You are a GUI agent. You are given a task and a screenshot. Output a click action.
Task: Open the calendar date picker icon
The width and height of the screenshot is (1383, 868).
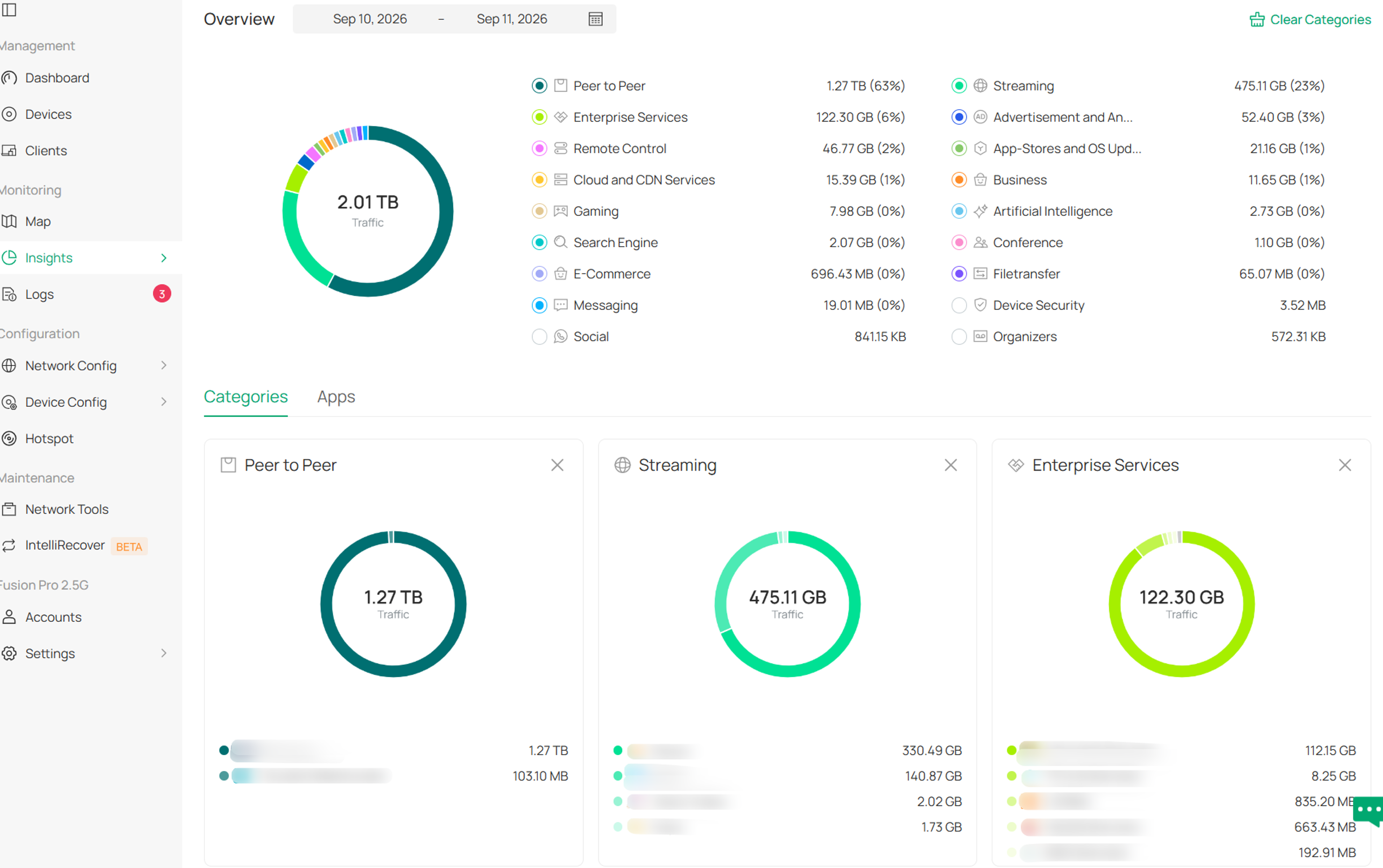595,19
